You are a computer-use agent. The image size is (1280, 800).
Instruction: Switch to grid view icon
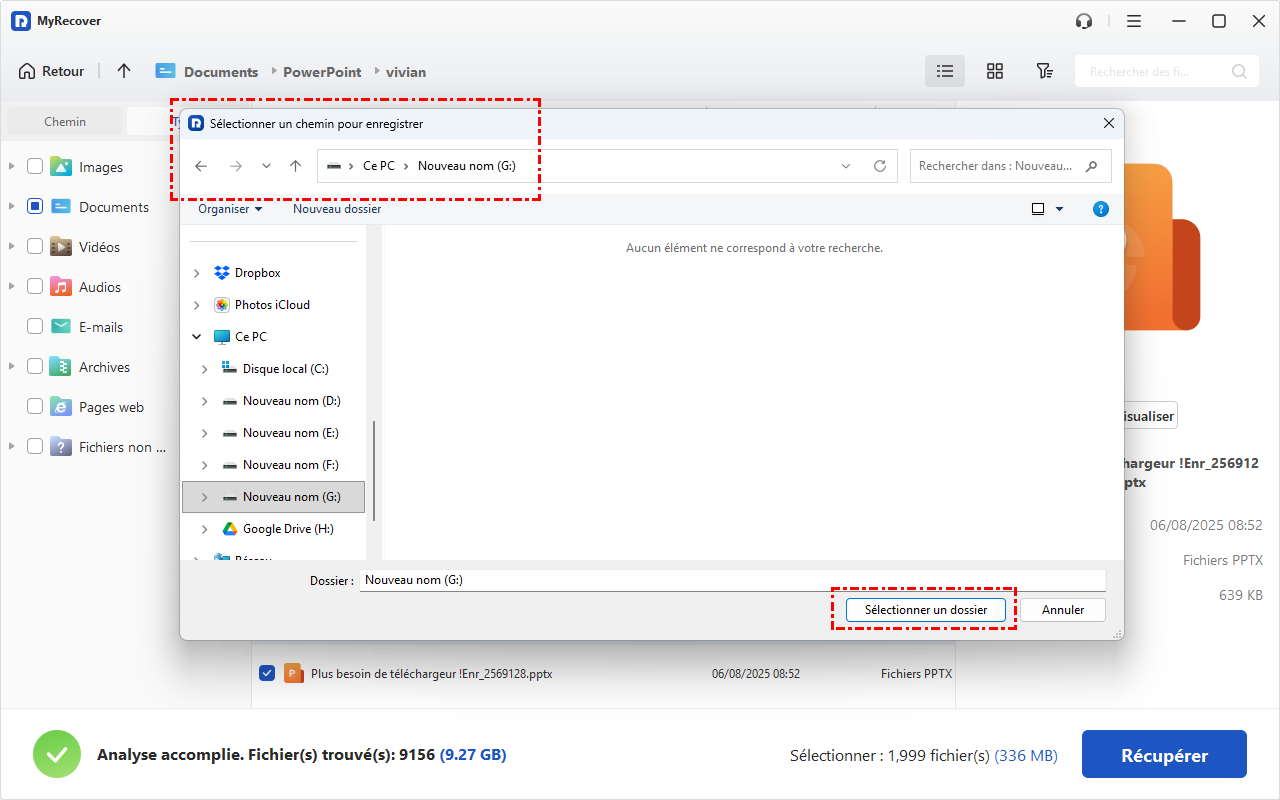point(994,71)
